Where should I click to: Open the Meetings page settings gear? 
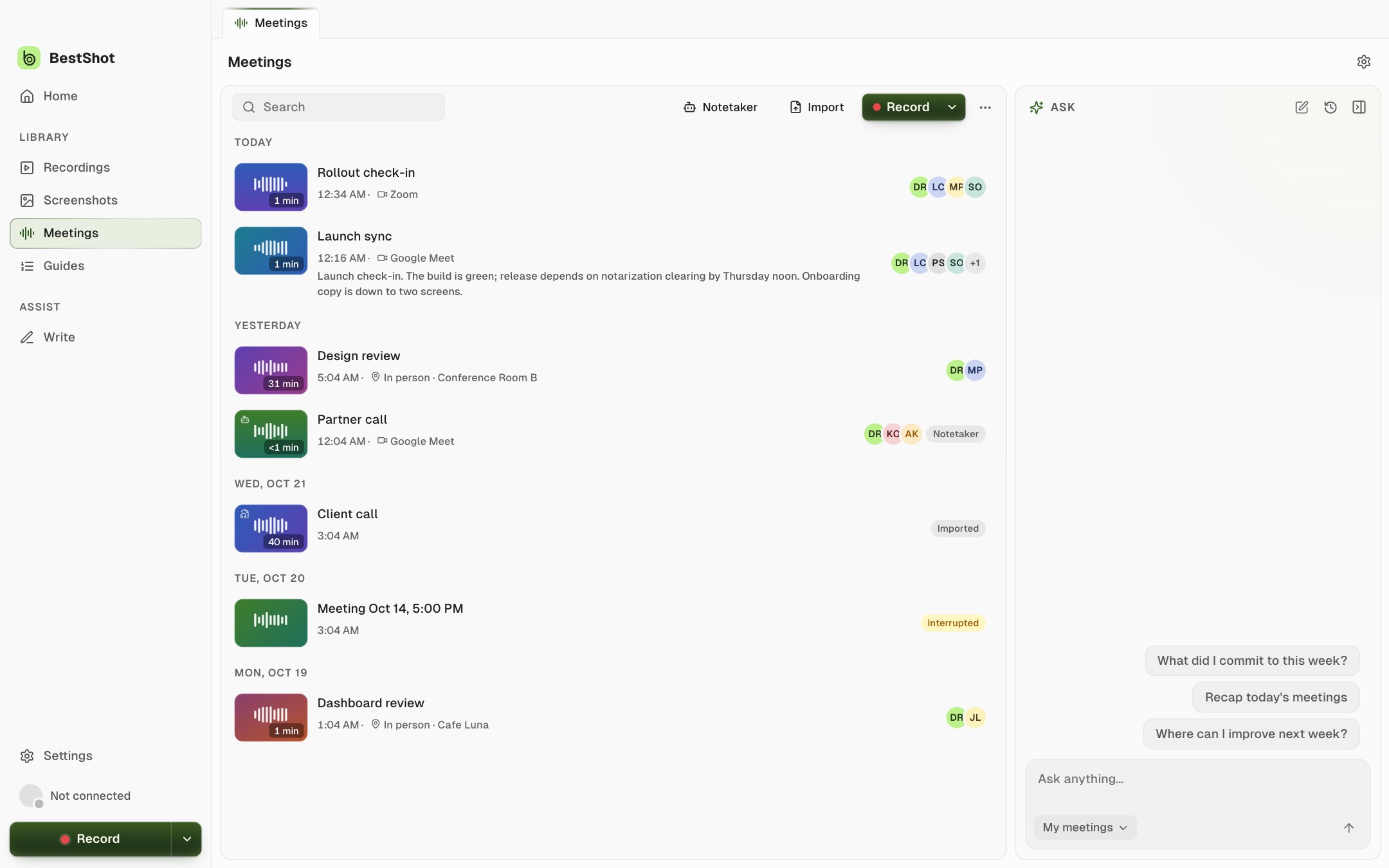tap(1363, 62)
